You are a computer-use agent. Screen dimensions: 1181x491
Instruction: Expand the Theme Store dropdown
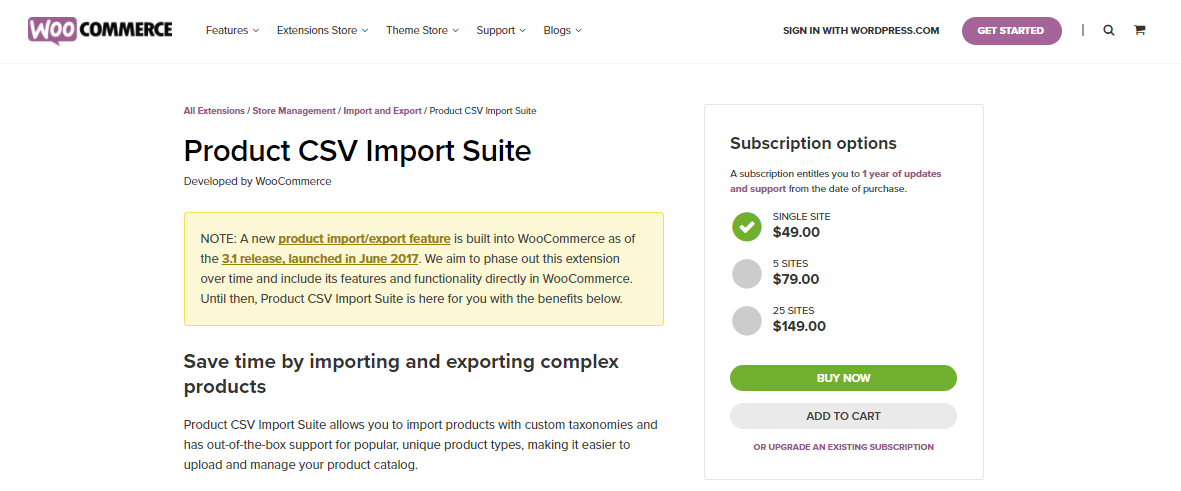[x=422, y=31]
